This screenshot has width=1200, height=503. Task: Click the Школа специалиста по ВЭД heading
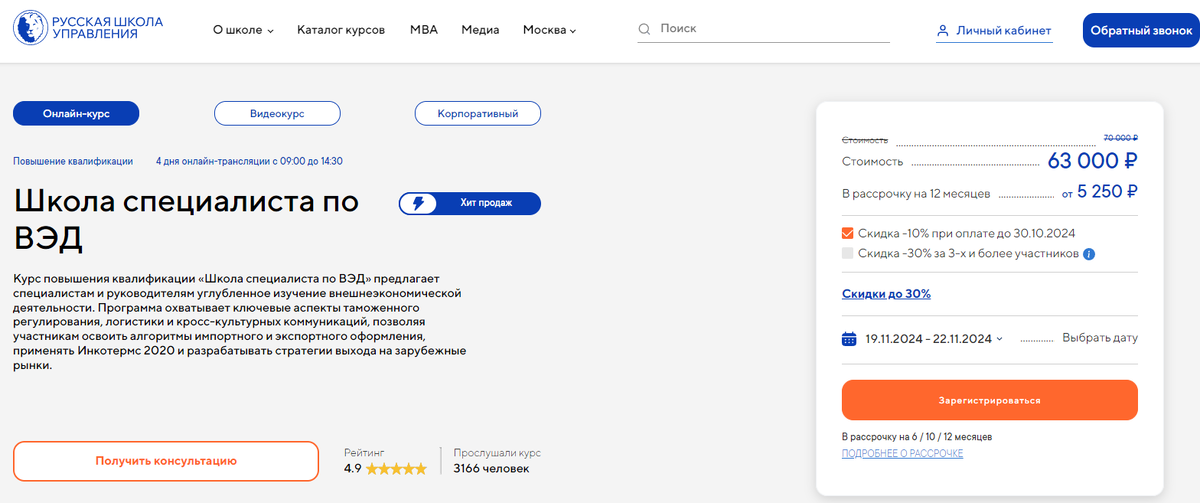[x=186, y=220]
